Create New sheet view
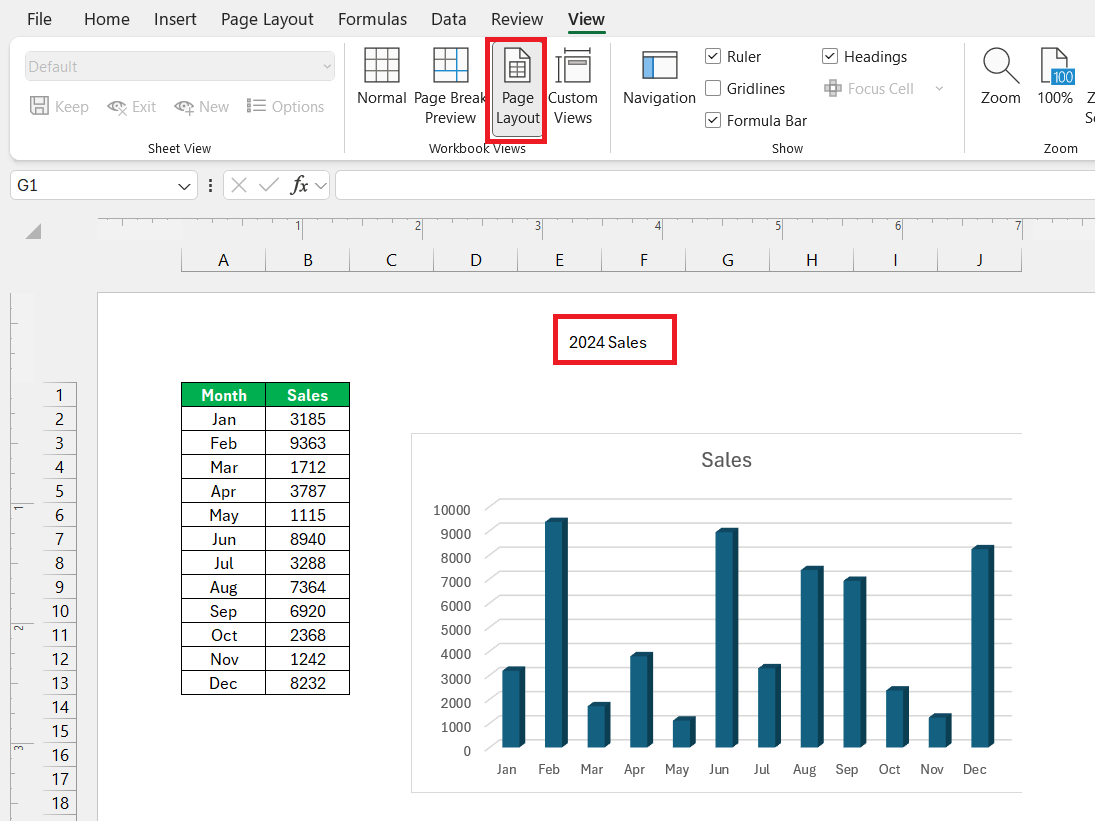Image resolution: width=1095 pixels, height=821 pixels. 184,107
